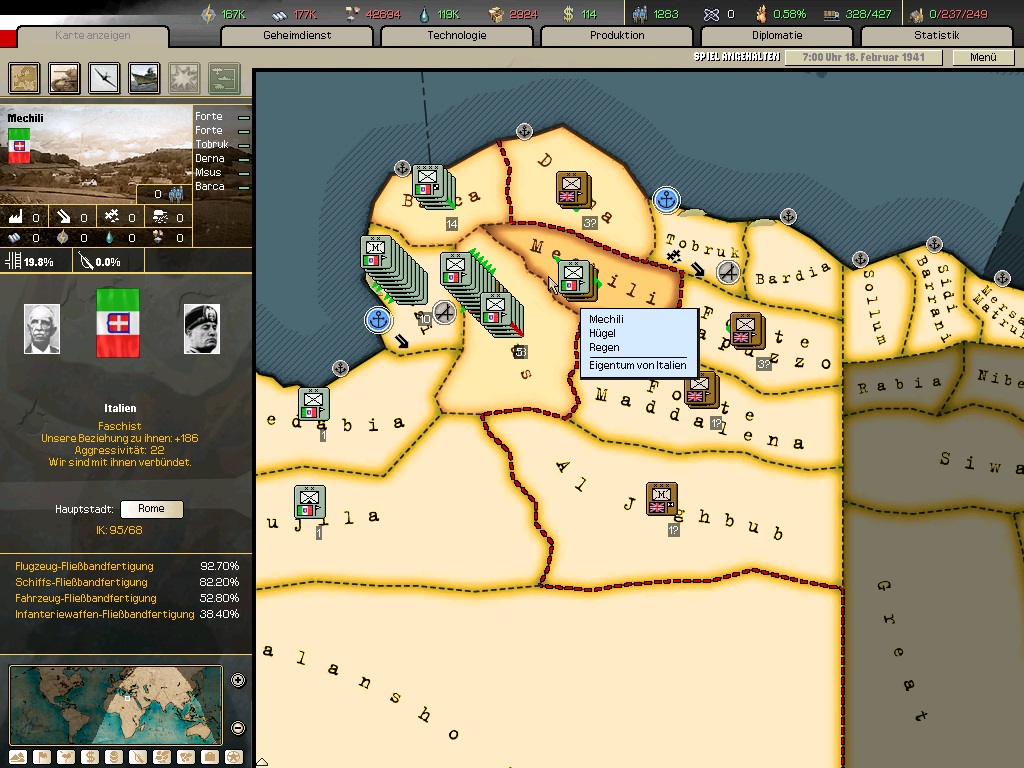Select Derna in the adjacent provinces list

click(210, 159)
